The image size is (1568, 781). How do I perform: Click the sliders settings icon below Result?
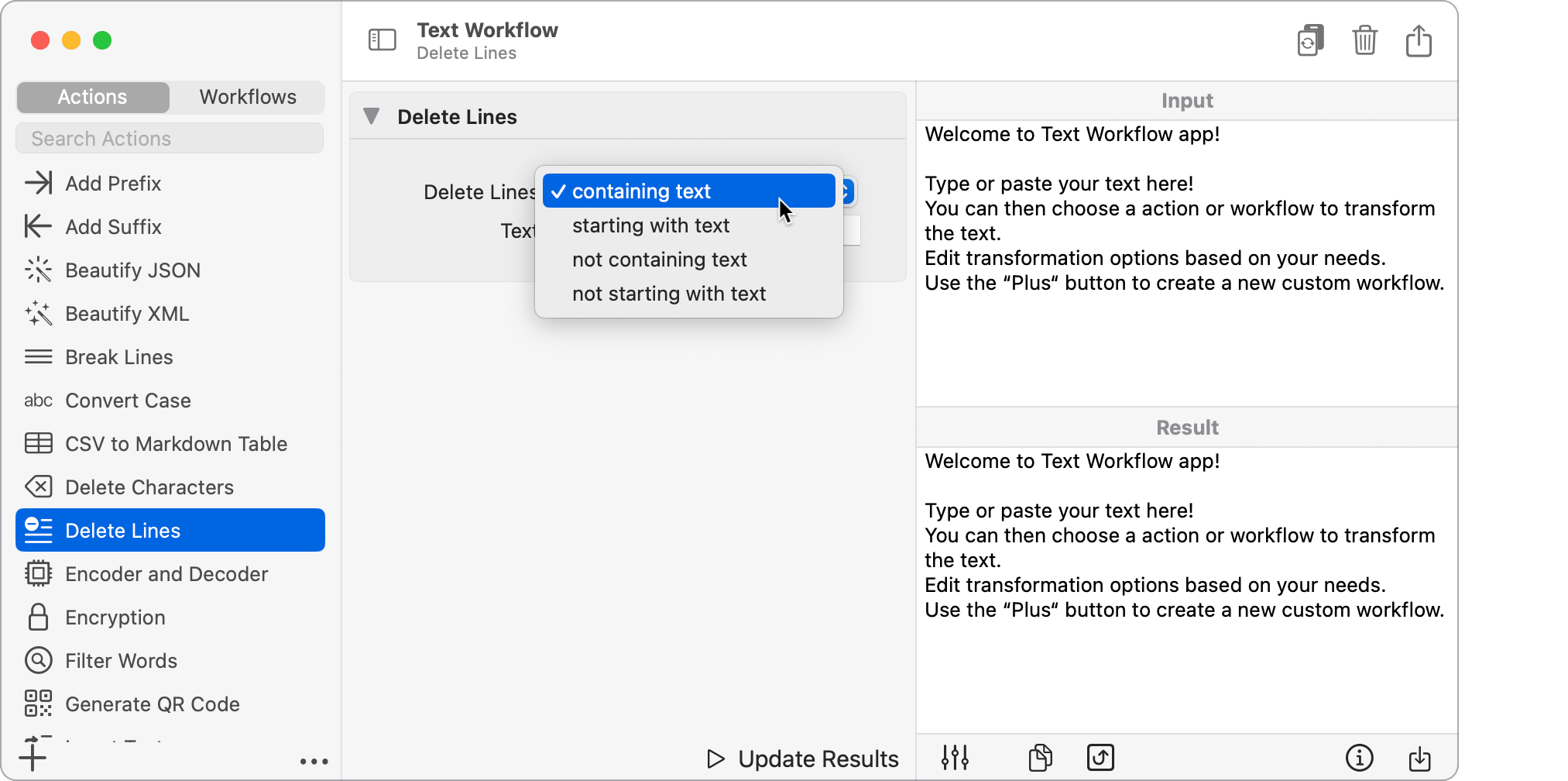click(x=955, y=757)
